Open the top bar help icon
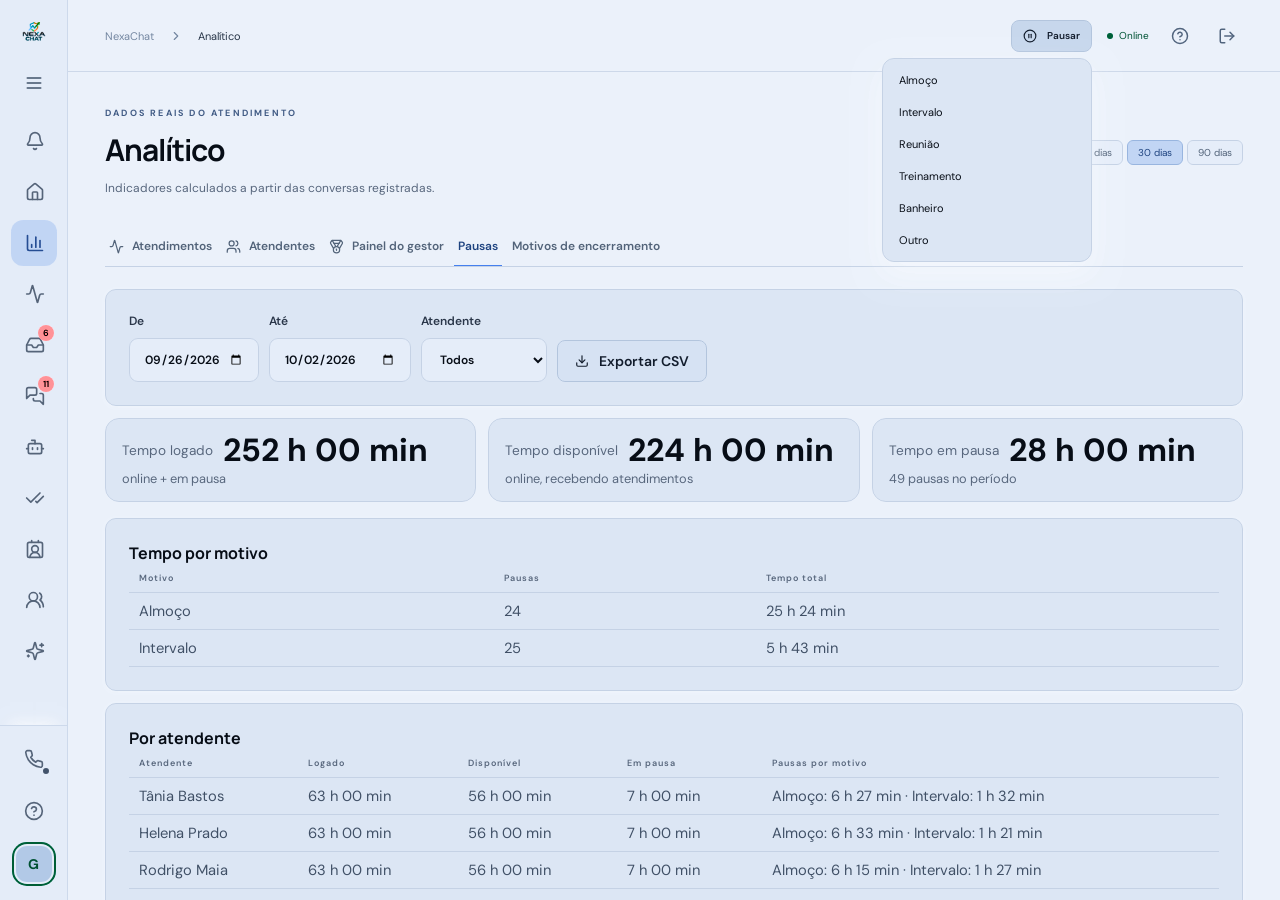The height and width of the screenshot is (900, 1280). pyautogui.click(x=1180, y=36)
